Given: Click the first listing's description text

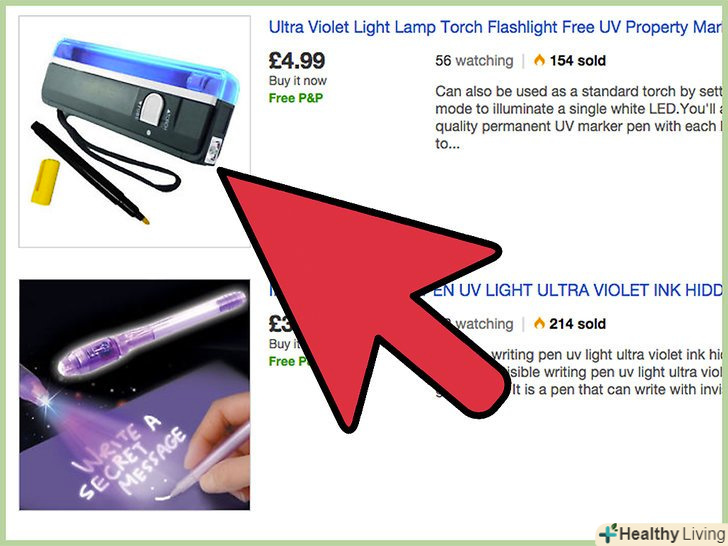Looking at the screenshot, I should tap(578, 117).
